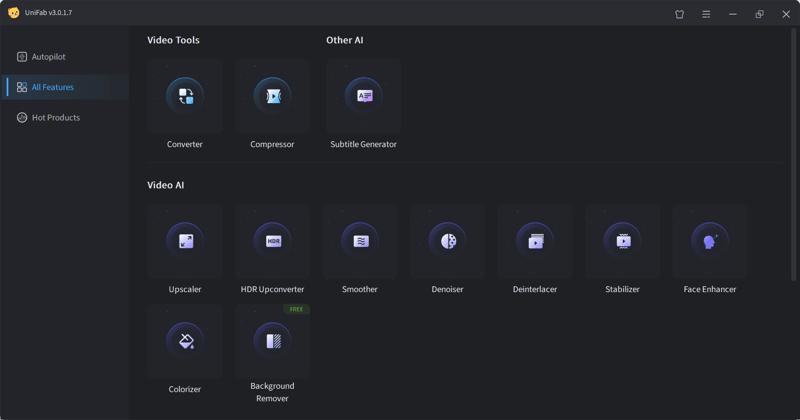Open the Denoiser tool
Viewport: 800px width, 420px height.
[x=447, y=241]
